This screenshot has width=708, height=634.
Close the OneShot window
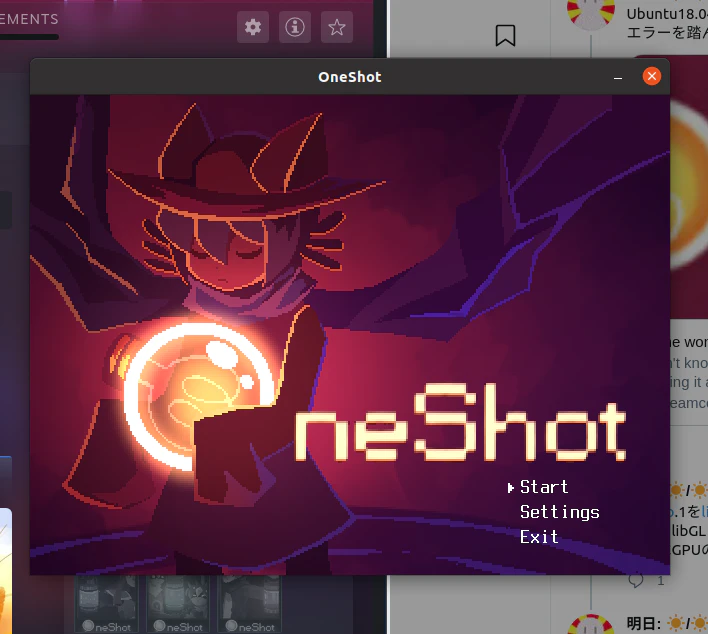click(652, 76)
